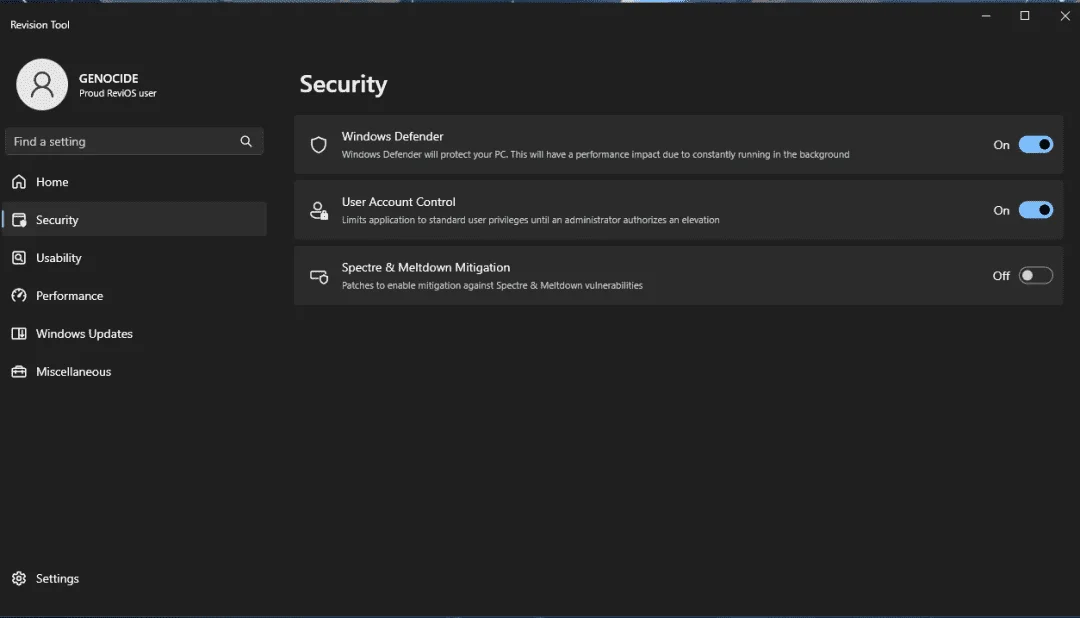Click the On label beside User Account Control
This screenshot has width=1080, height=618.
1001,210
